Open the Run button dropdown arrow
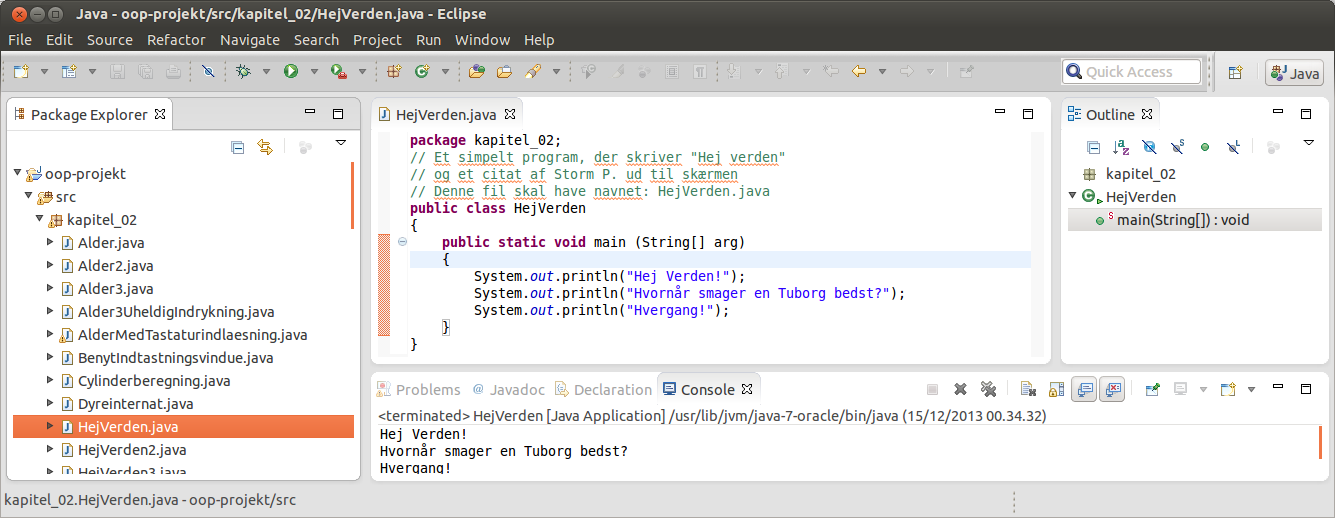 coord(313,72)
